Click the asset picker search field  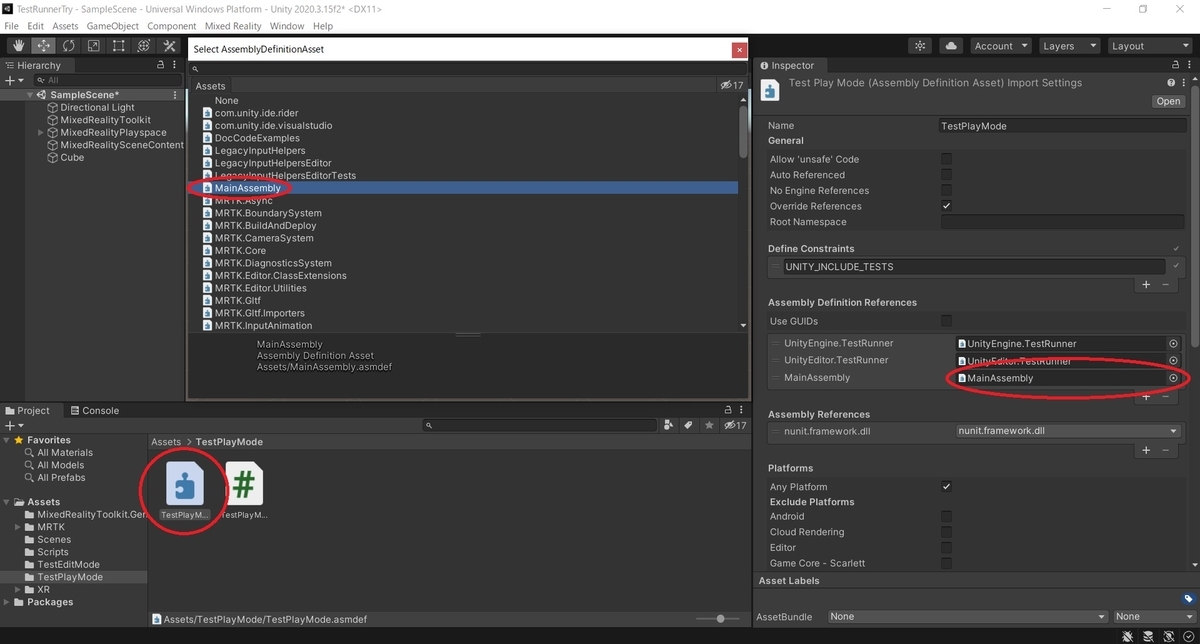tap(468, 69)
